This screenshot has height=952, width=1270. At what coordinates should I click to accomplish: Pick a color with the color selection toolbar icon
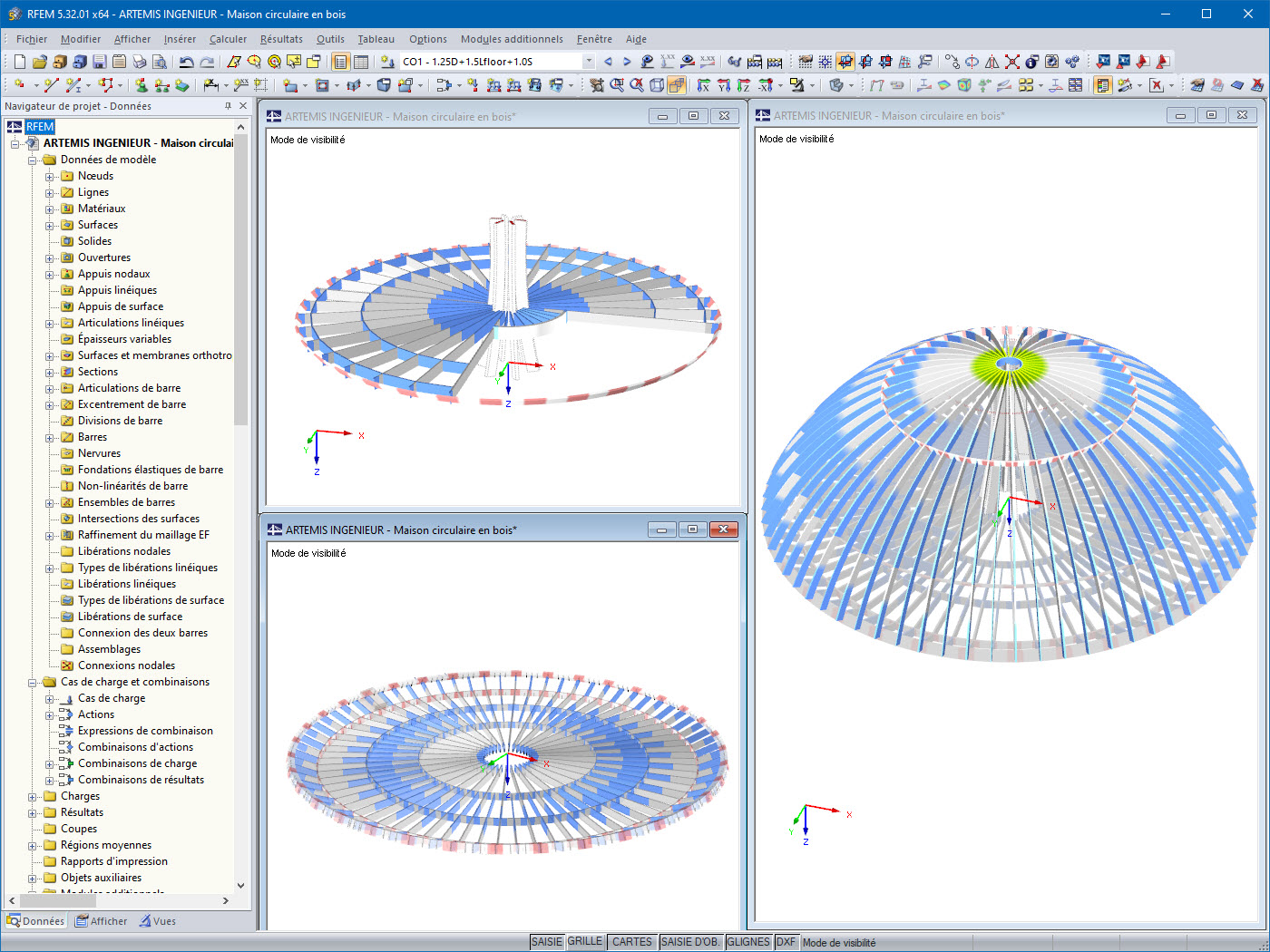point(797,86)
